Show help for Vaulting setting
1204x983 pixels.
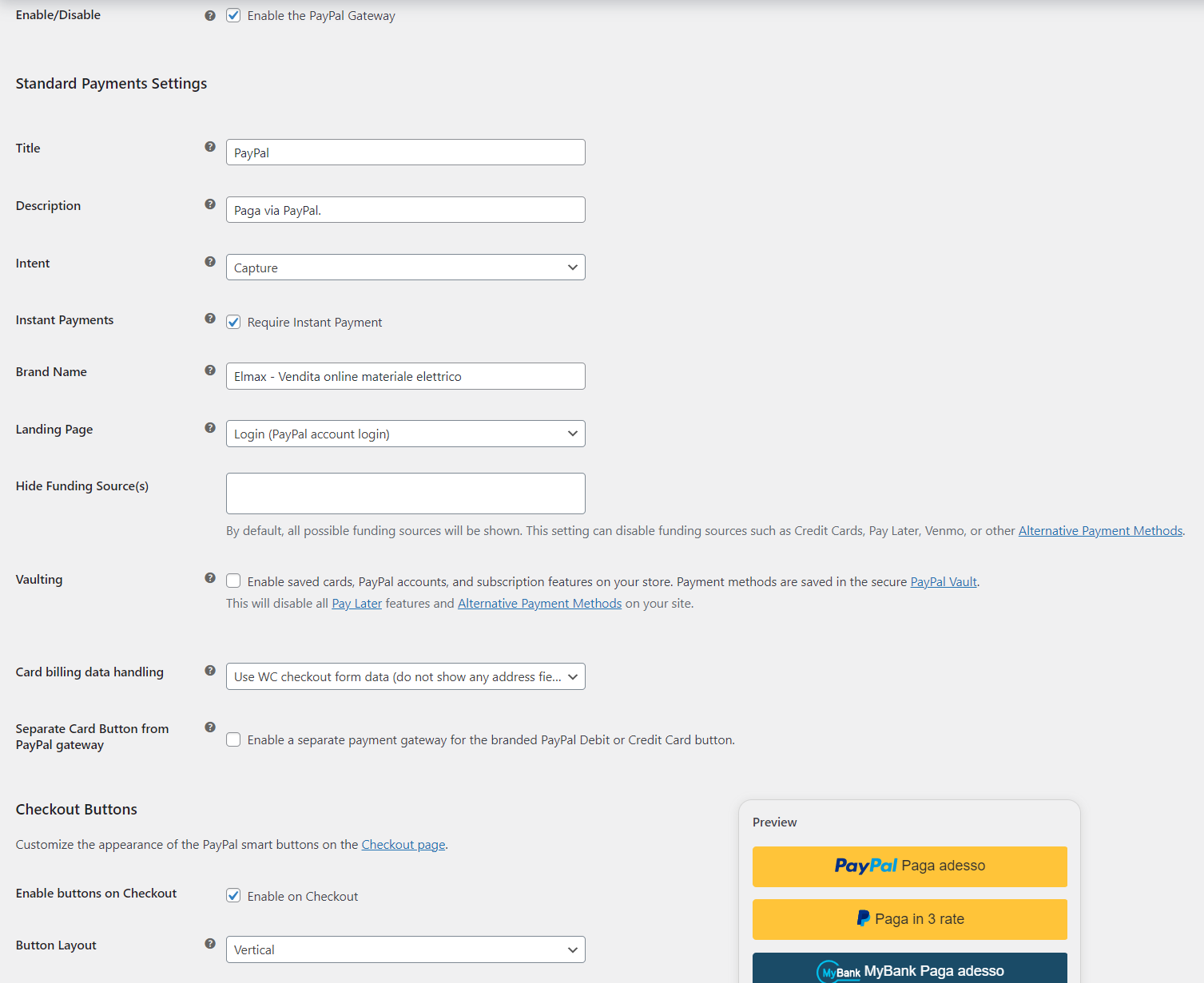coord(210,577)
